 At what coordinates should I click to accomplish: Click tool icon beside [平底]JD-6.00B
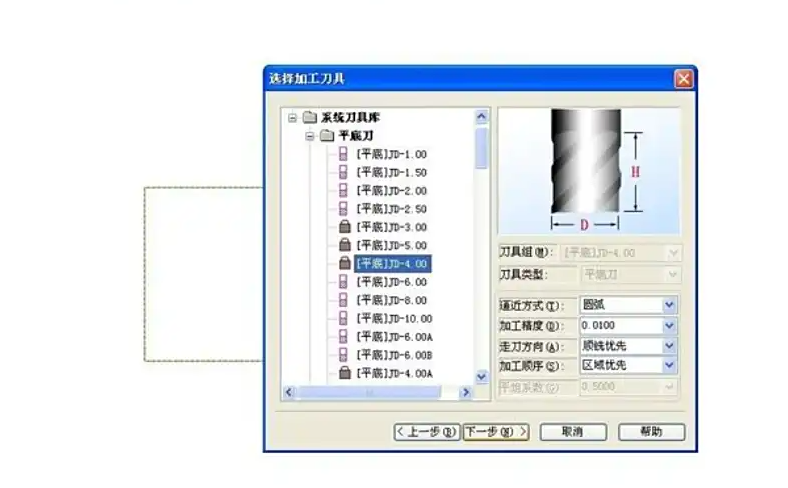[343, 355]
